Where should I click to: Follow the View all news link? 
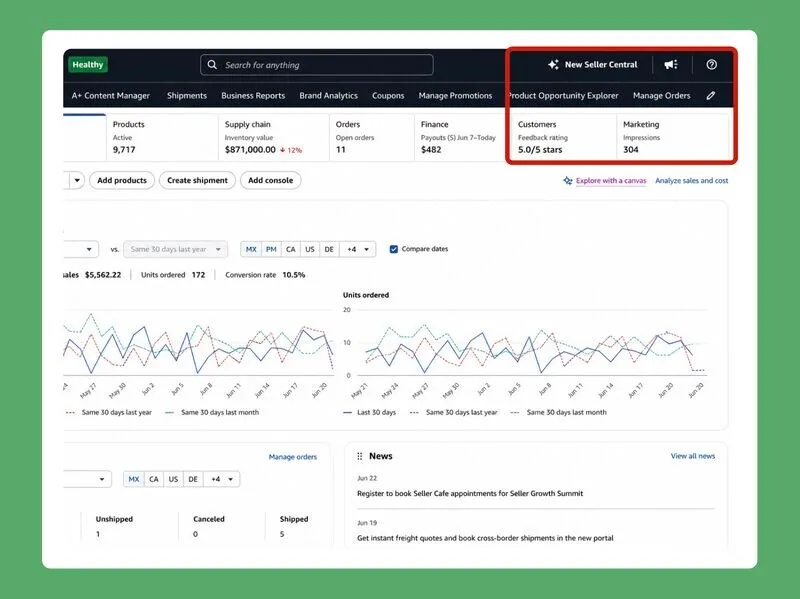(693, 456)
